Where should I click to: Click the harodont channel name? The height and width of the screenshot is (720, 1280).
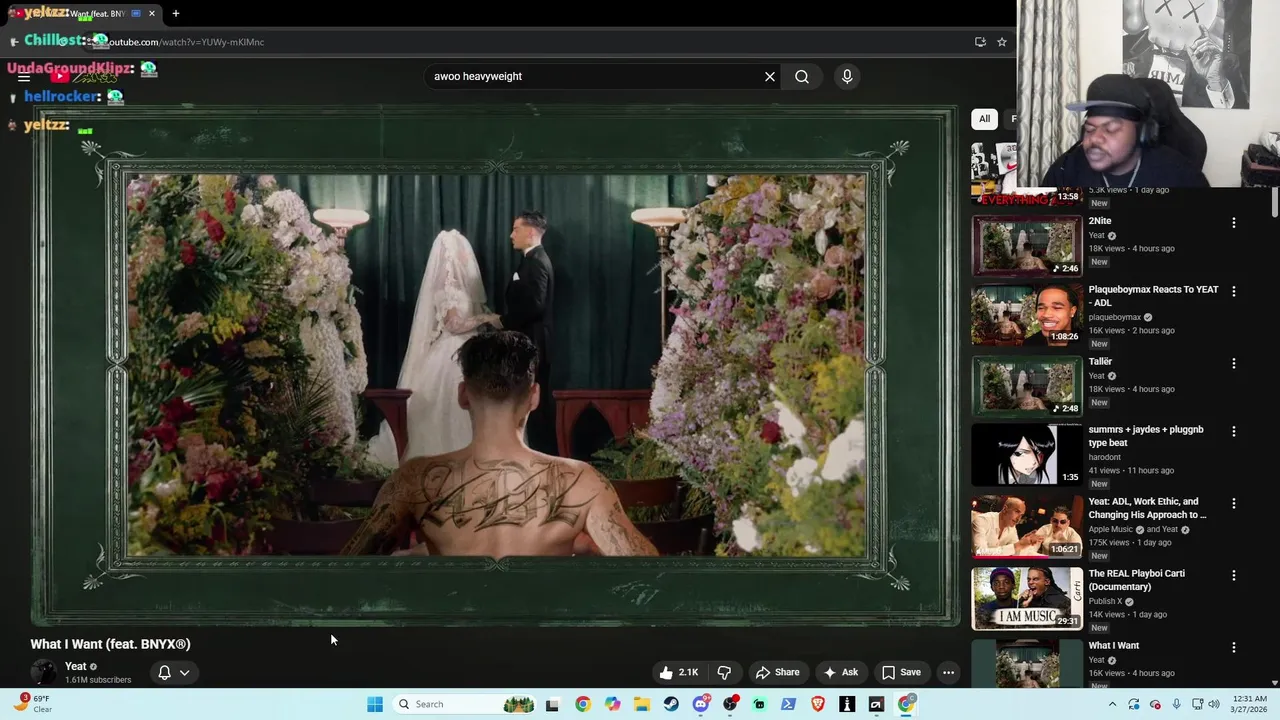(x=1107, y=457)
